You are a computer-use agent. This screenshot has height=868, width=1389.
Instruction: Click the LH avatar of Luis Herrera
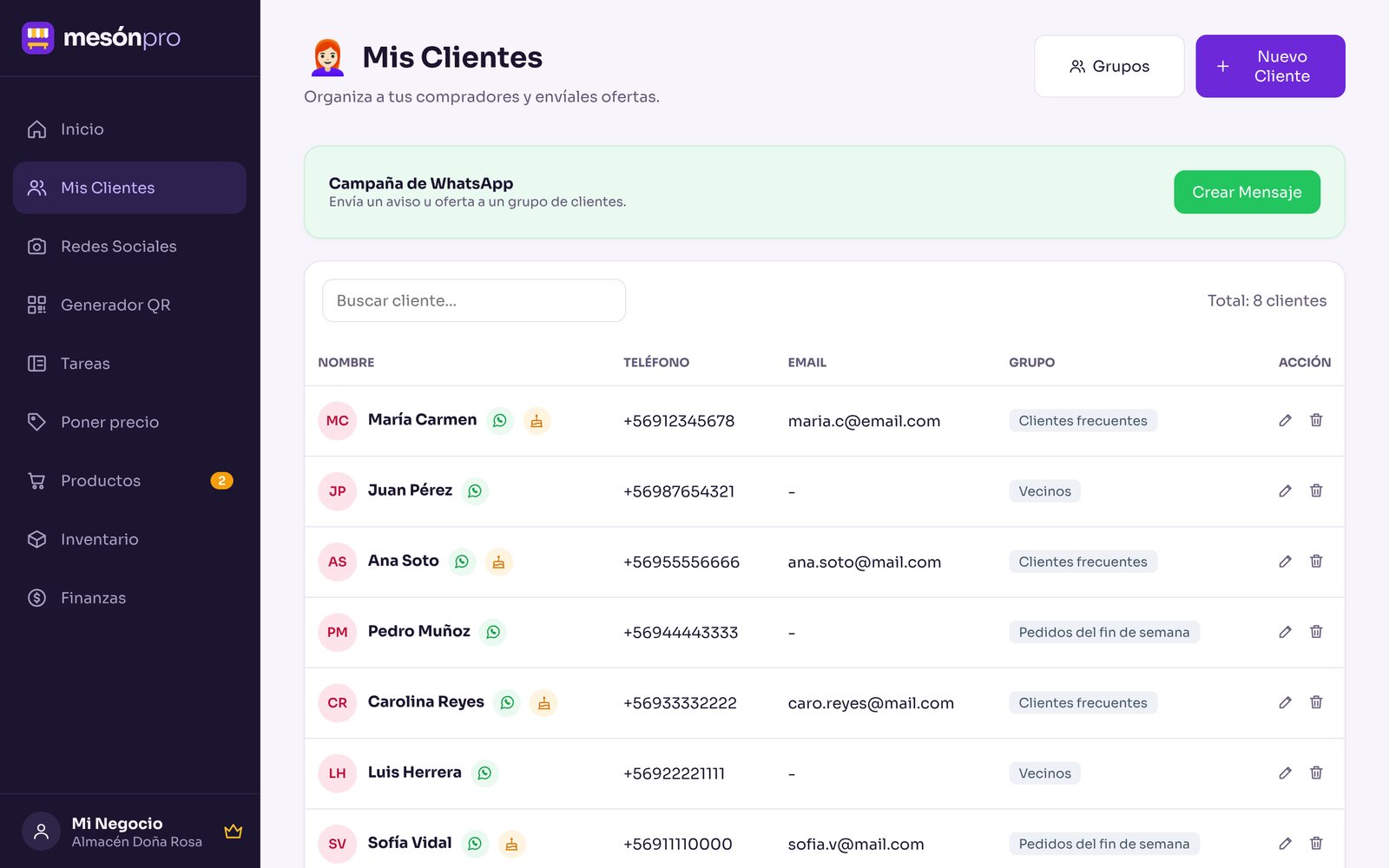click(338, 773)
